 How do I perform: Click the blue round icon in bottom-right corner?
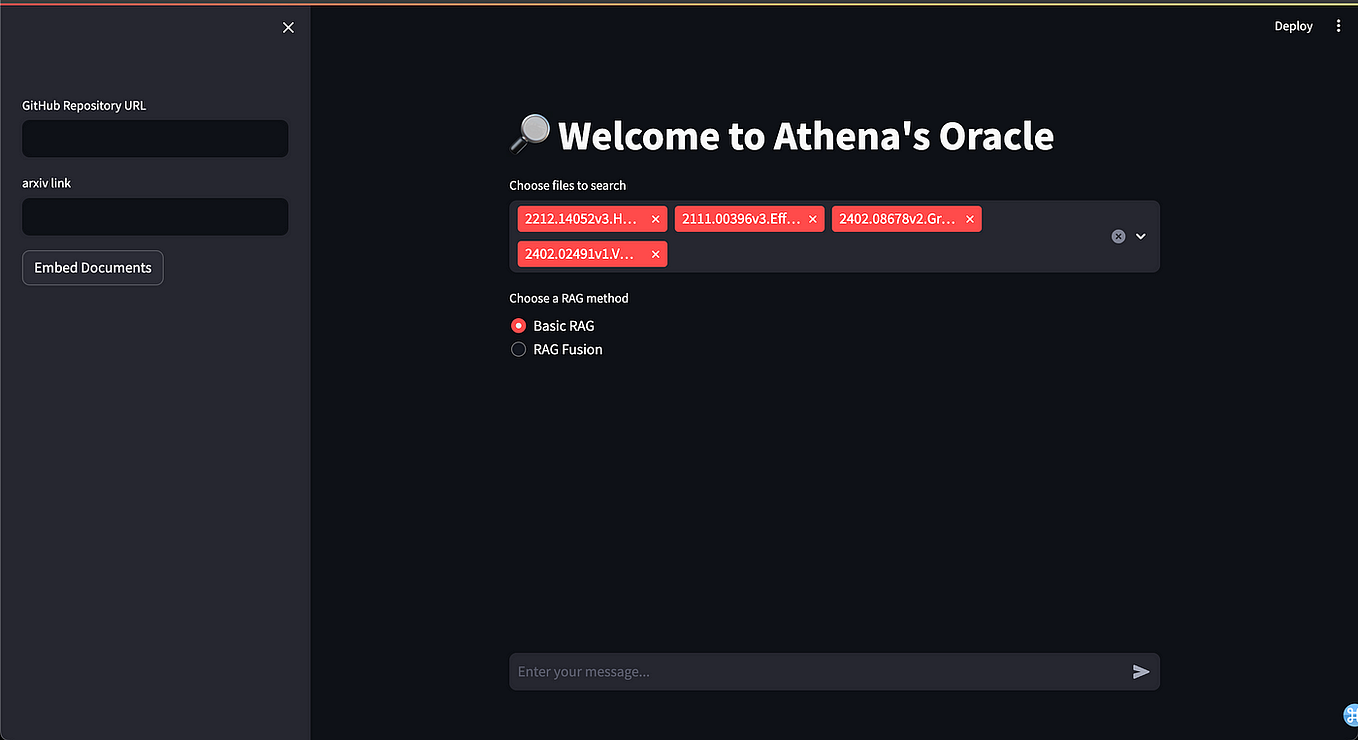click(x=1350, y=714)
